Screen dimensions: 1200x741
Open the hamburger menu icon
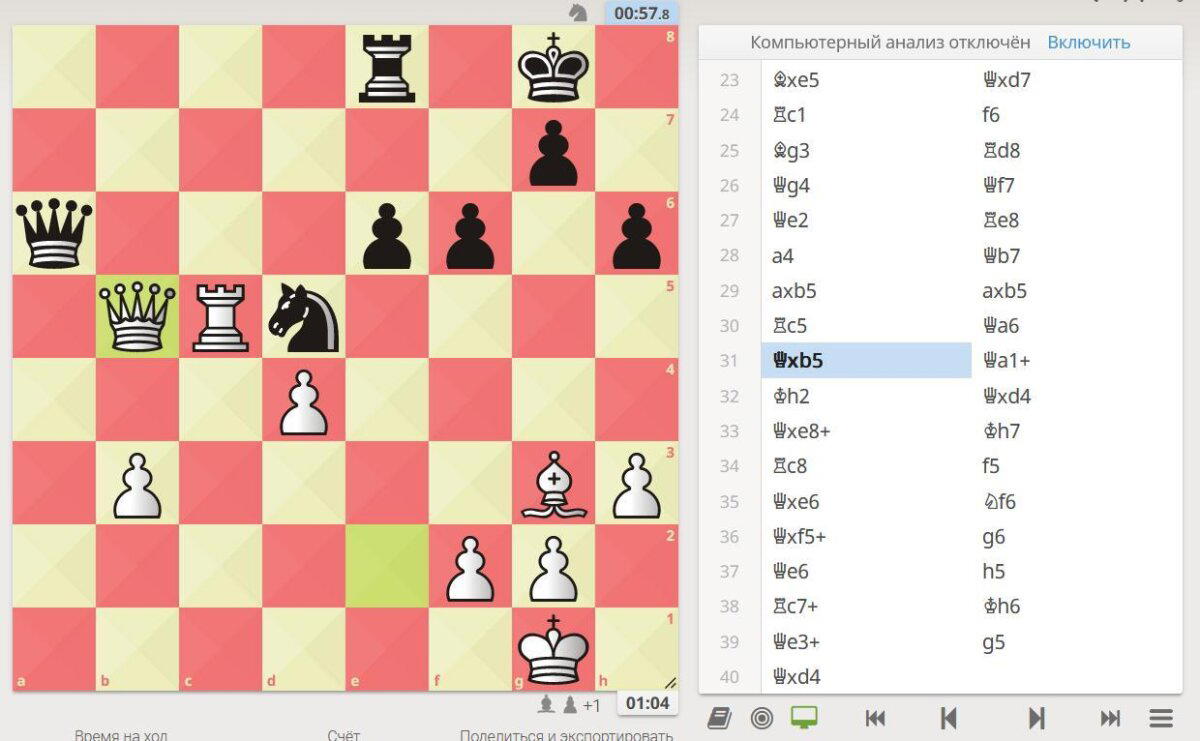click(1161, 718)
